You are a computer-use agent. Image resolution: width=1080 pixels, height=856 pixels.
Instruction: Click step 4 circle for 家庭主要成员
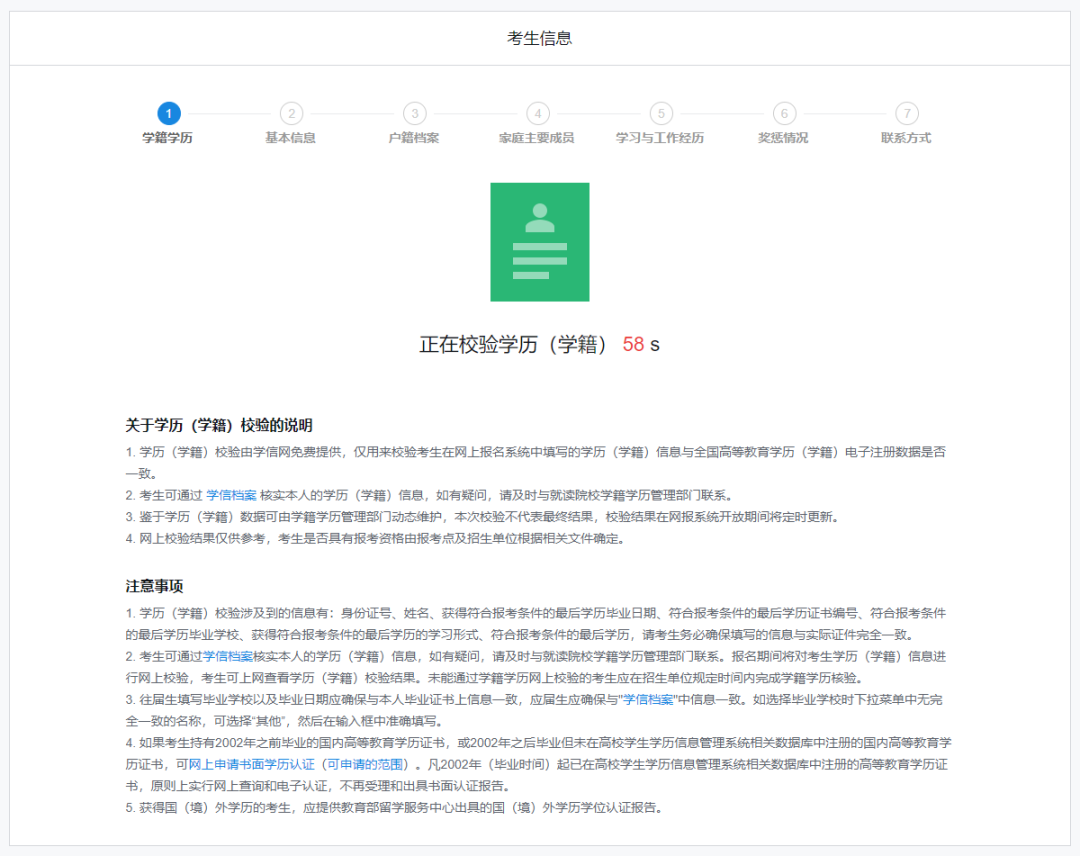[x=538, y=114]
